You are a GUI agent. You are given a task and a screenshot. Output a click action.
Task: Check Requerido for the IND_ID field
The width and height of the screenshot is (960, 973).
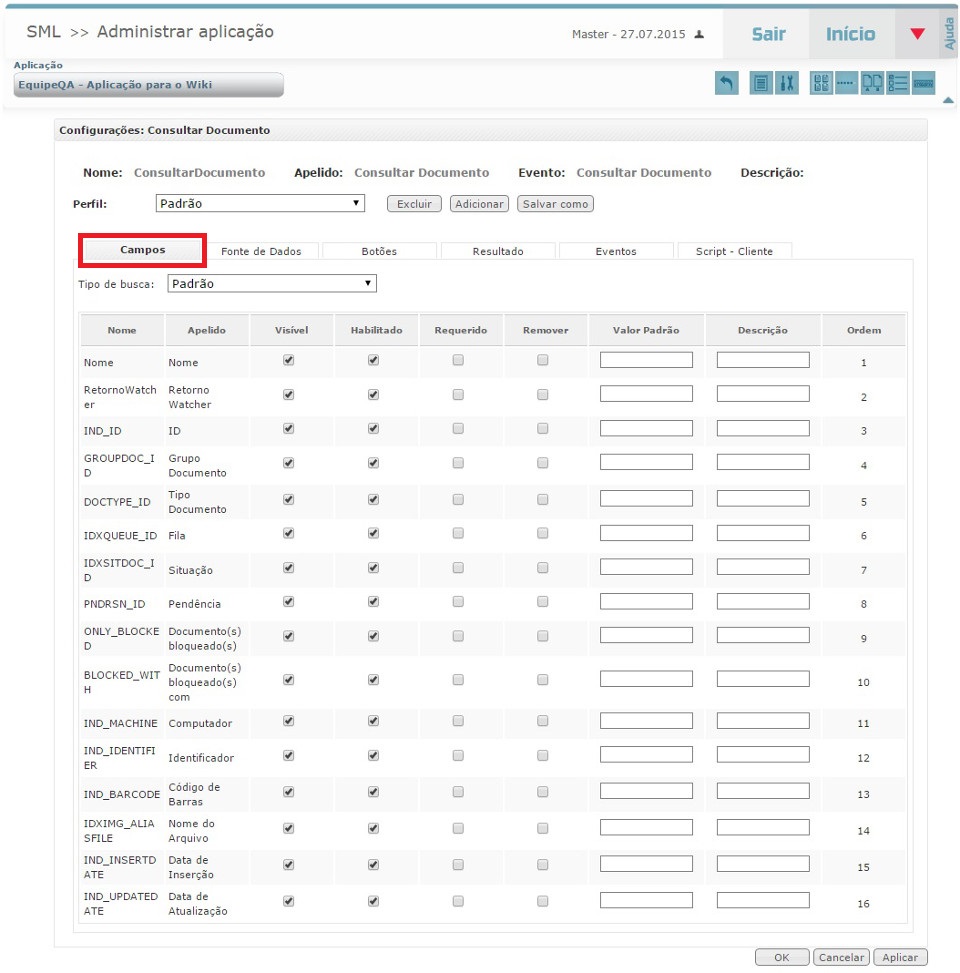point(458,429)
